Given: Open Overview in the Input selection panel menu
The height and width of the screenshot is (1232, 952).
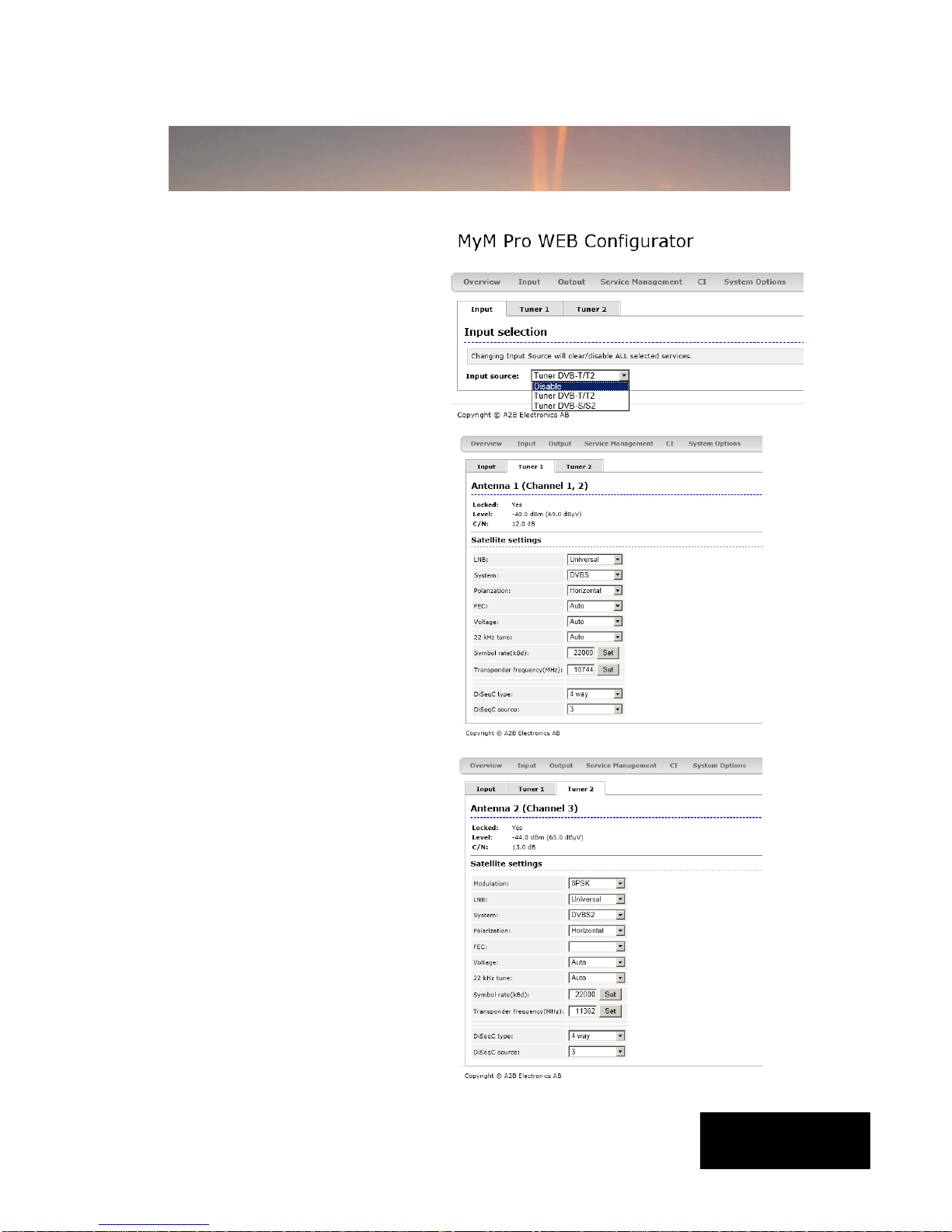Looking at the screenshot, I should click(x=482, y=282).
